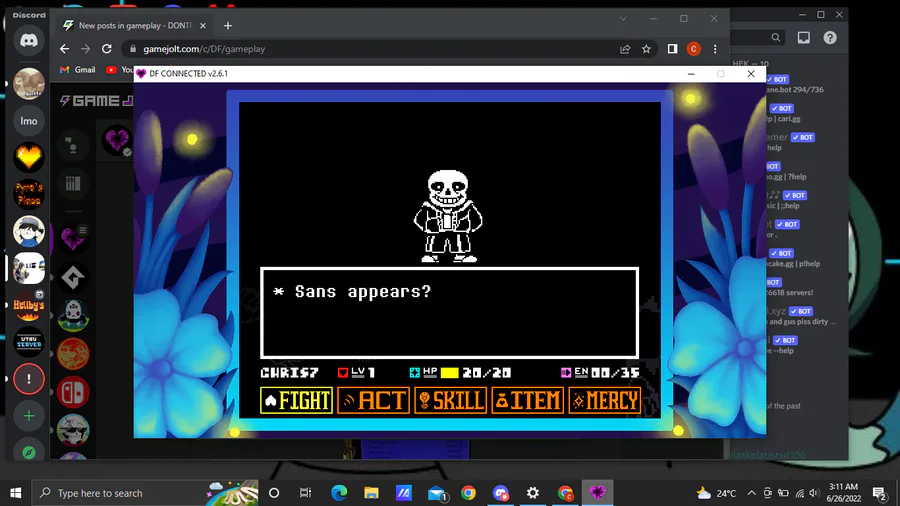Open the orange heart Discord server
Viewport: 900px width, 506px height.
coord(29,157)
